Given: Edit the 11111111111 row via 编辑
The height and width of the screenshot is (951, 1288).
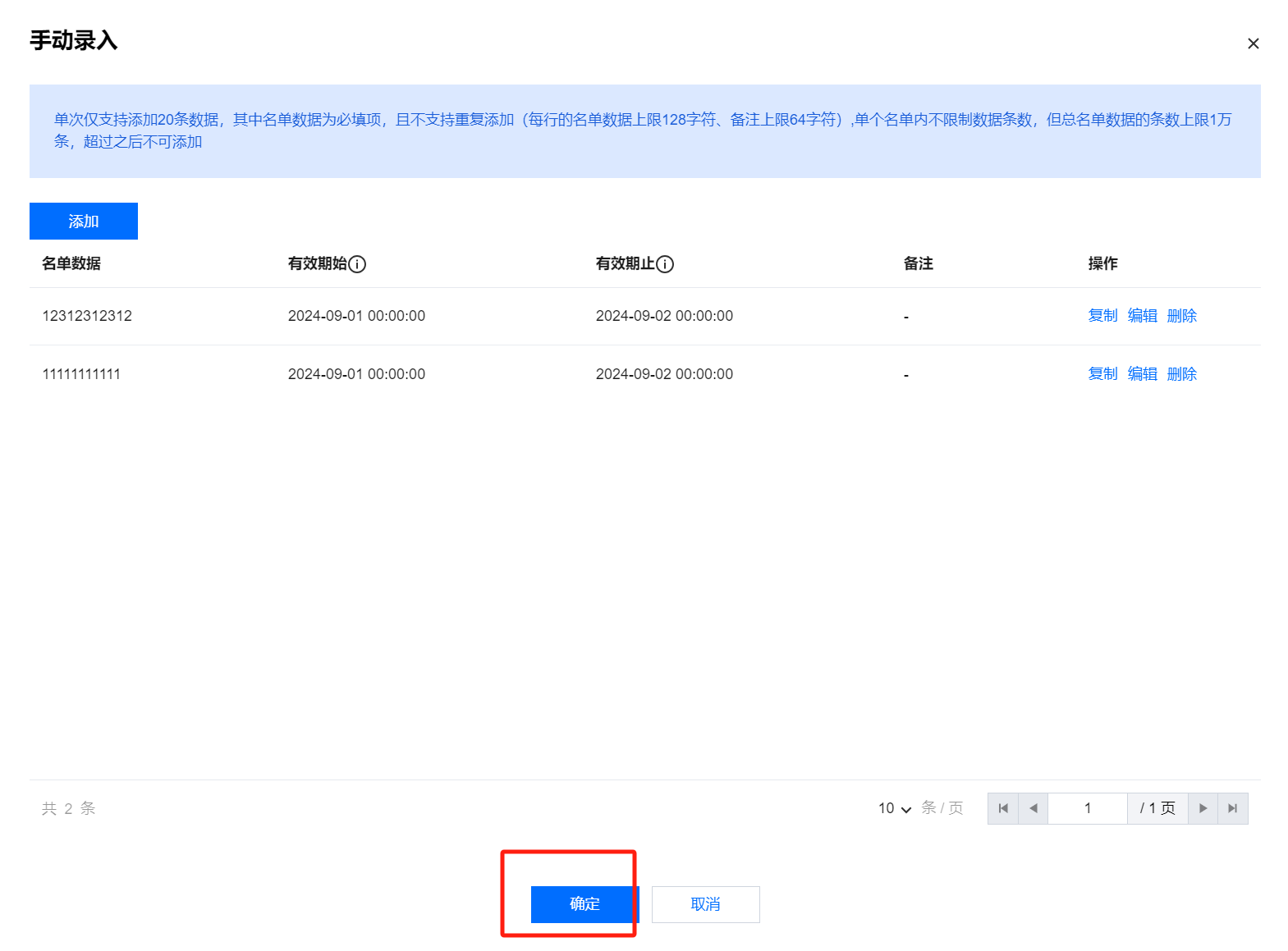Looking at the screenshot, I should pos(1142,374).
